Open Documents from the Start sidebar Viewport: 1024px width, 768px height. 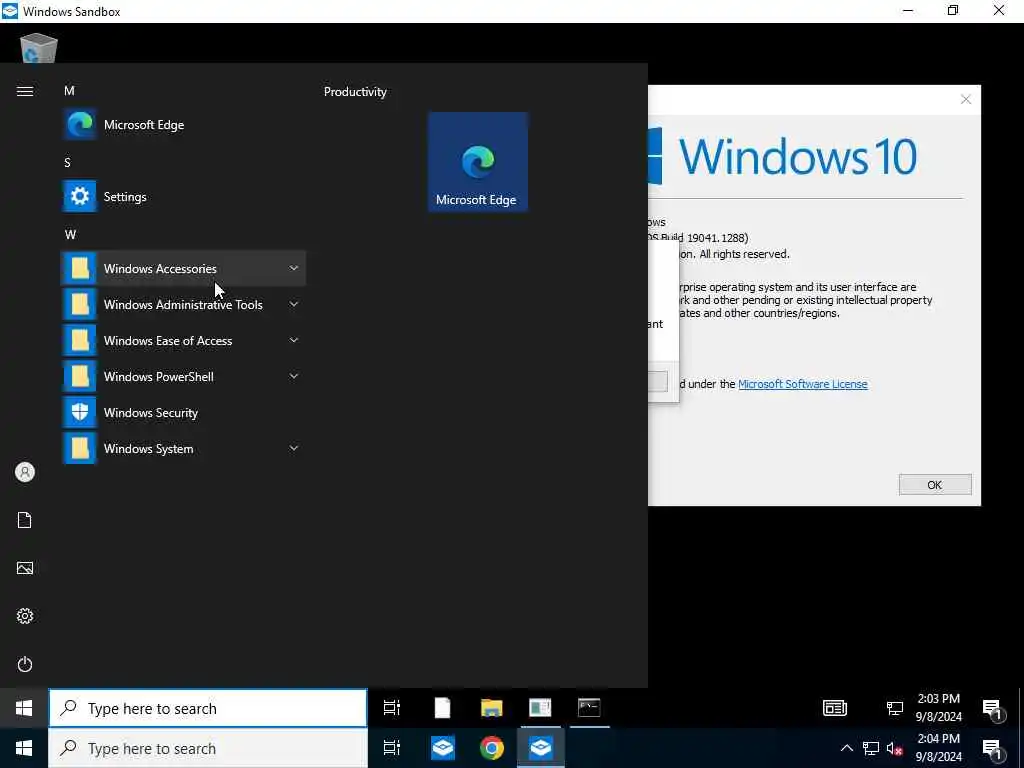pos(25,520)
